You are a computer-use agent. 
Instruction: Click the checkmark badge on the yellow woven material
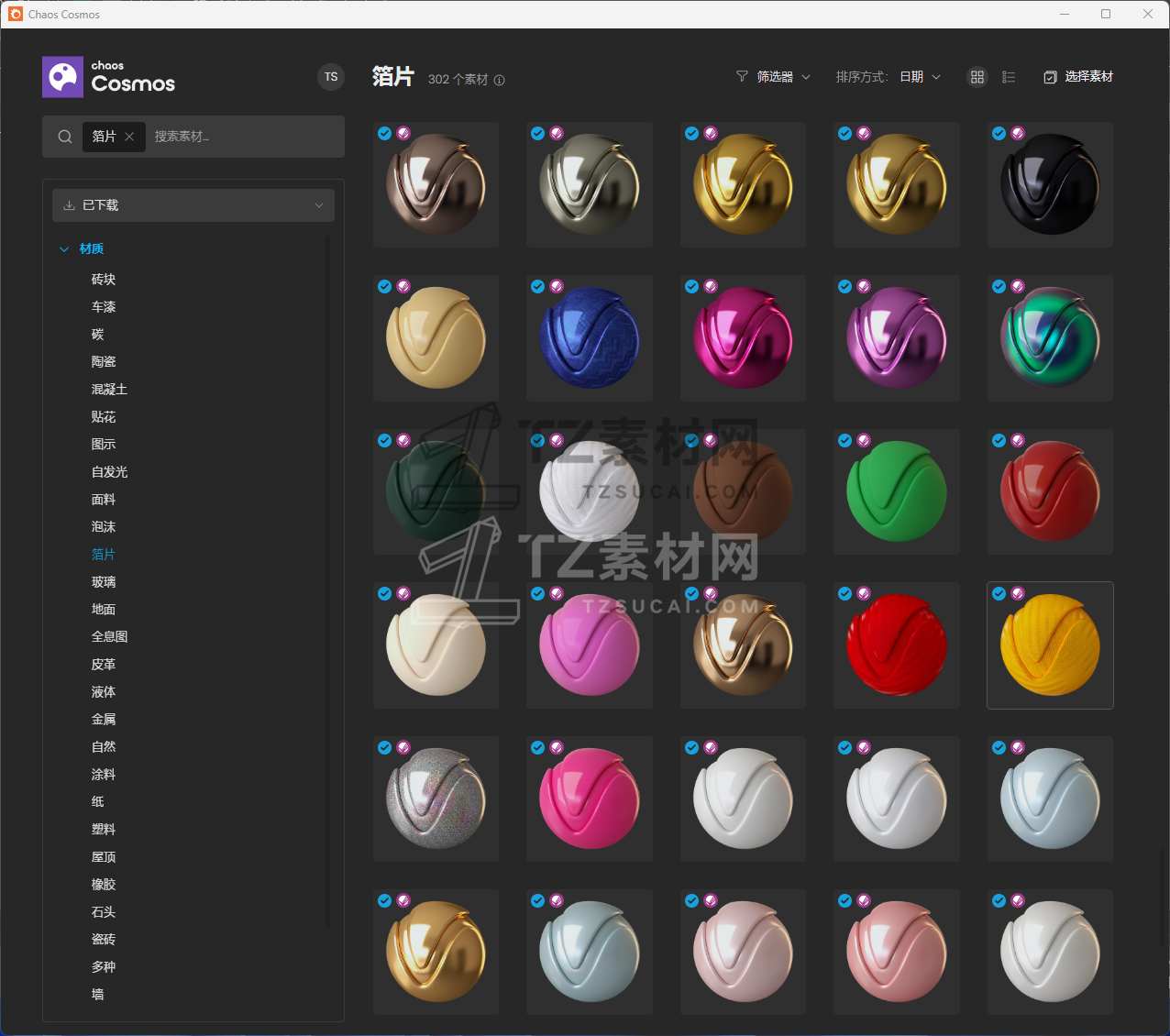999,593
